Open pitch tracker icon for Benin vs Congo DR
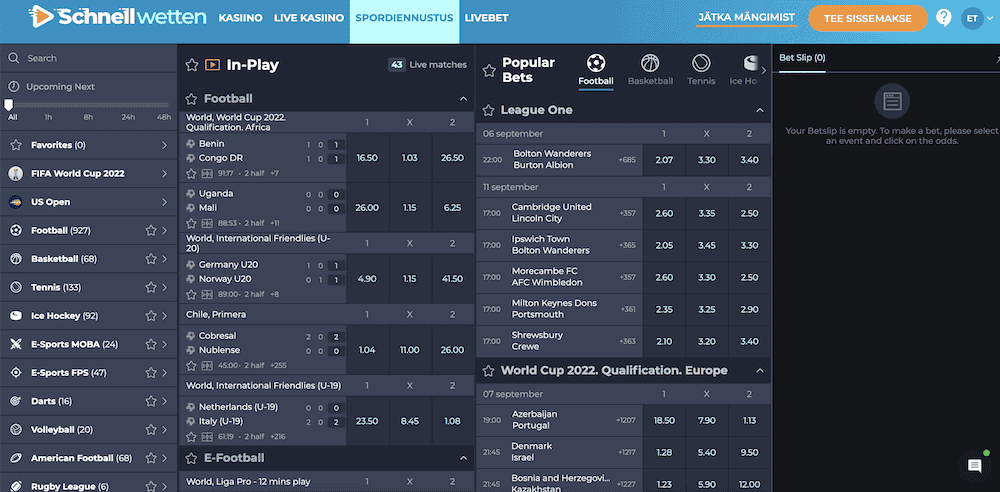The height and width of the screenshot is (492, 1000). coord(207,173)
